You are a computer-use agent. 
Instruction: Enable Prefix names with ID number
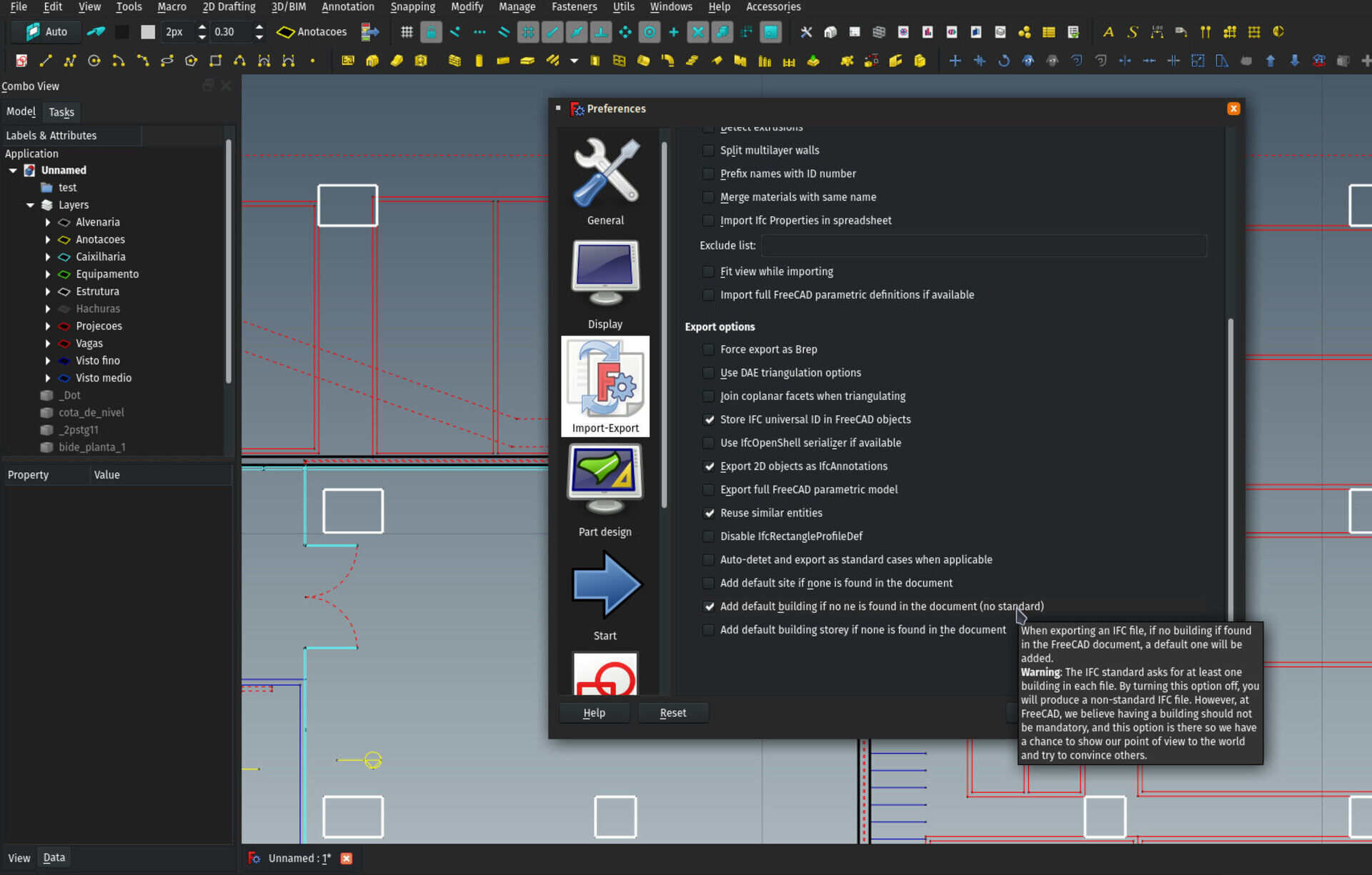coord(708,174)
